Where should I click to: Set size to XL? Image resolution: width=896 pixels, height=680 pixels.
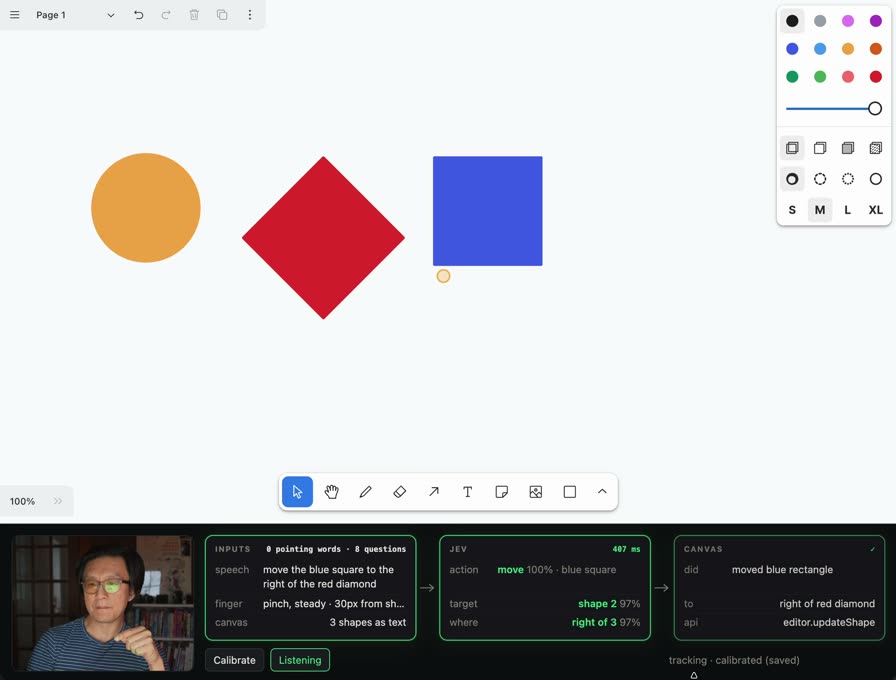pos(875,210)
